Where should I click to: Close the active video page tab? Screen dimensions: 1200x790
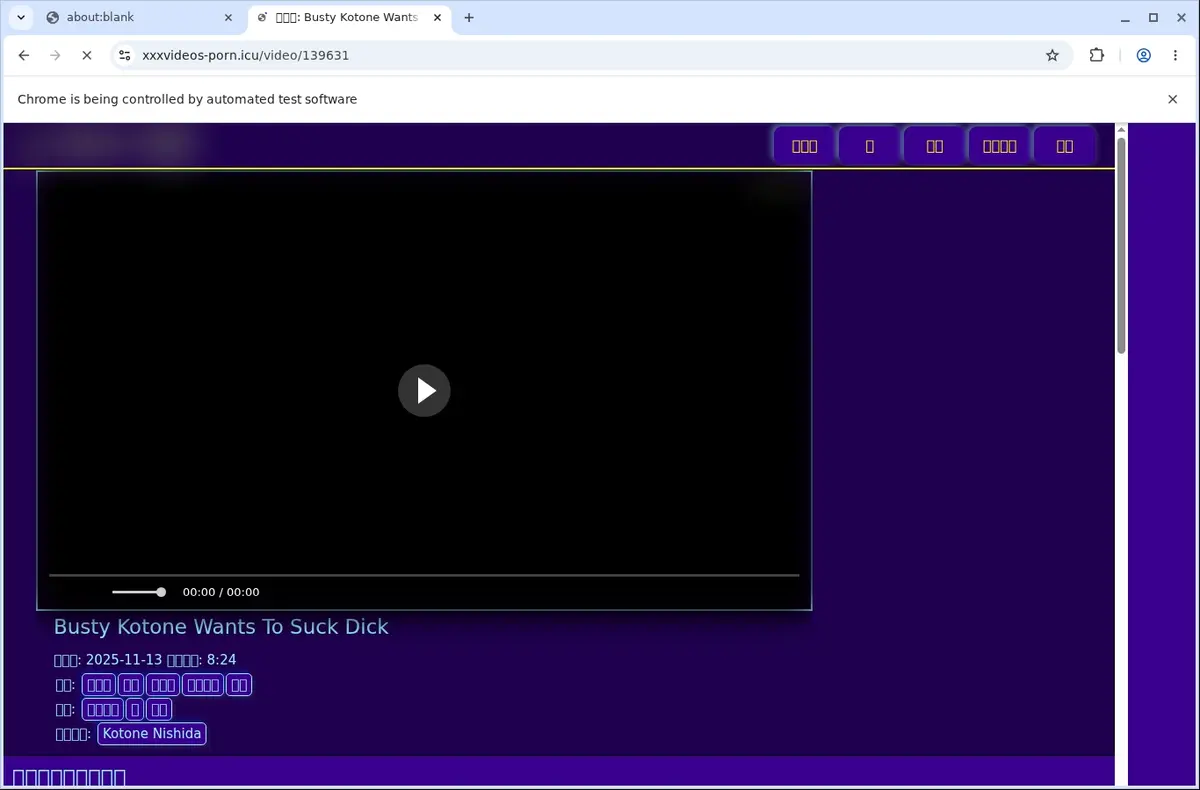[437, 17]
